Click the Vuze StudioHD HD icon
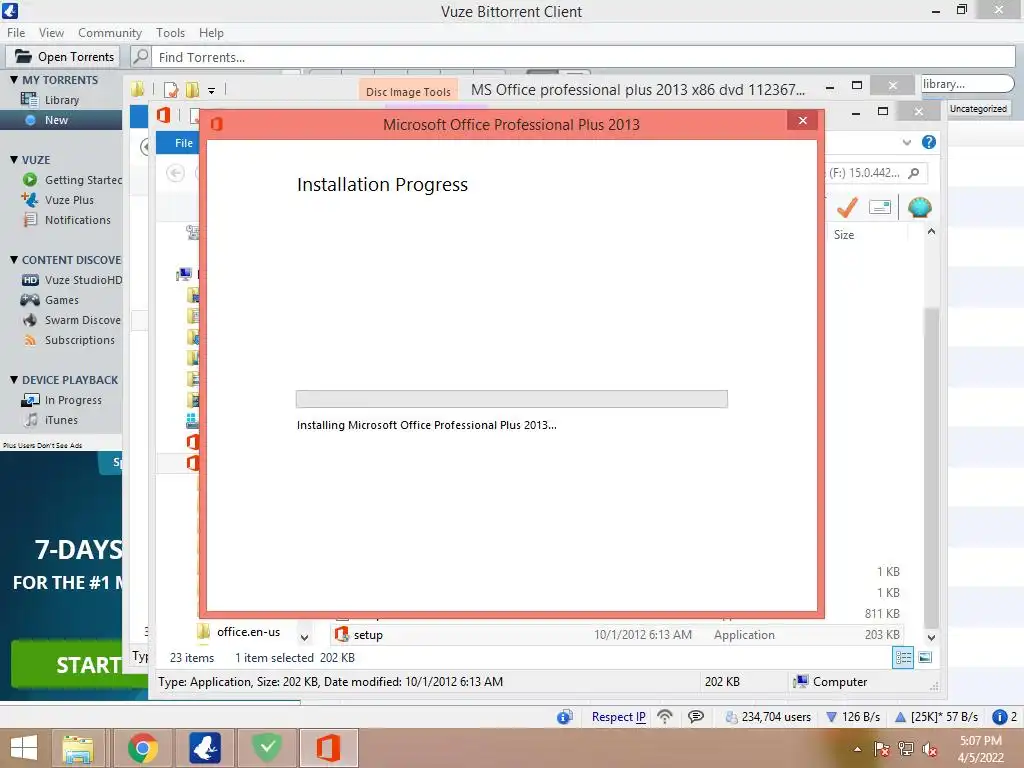1024x768 pixels. pyautogui.click(x=30, y=280)
